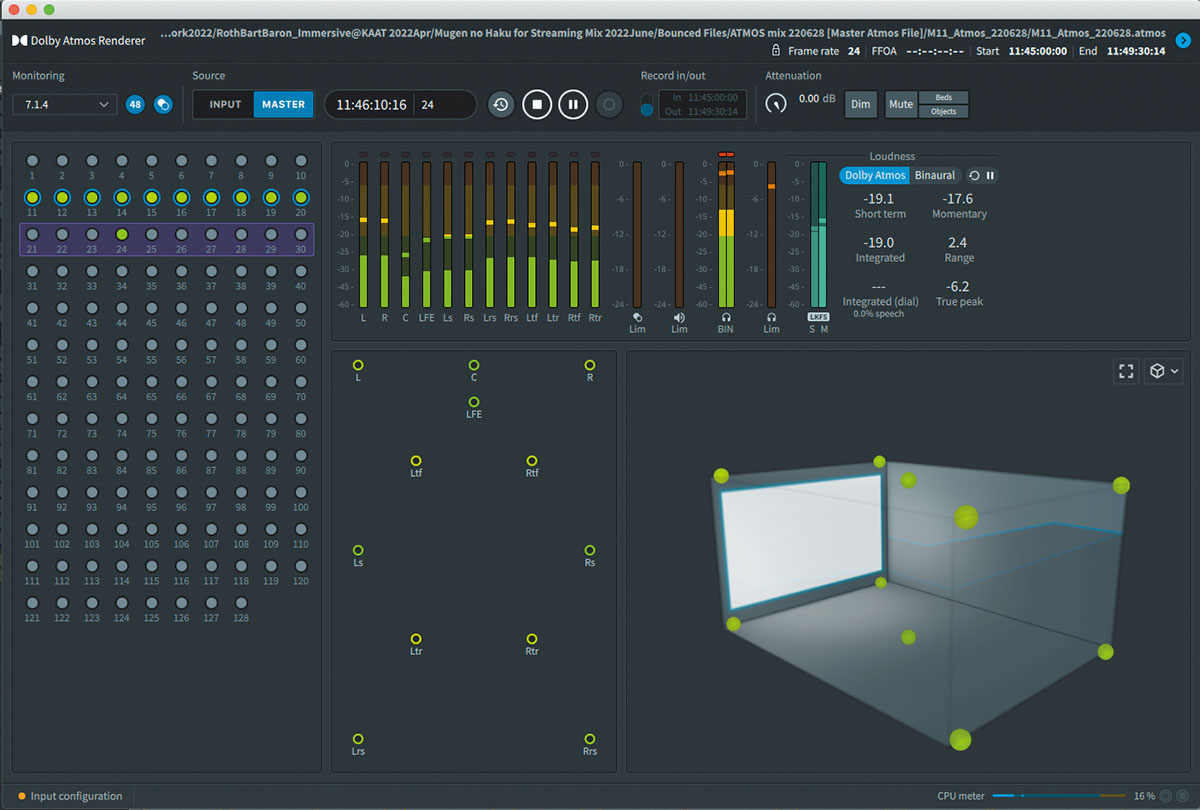Click the 16 % CPU reading
Image resolution: width=1200 pixels, height=810 pixels.
click(1144, 796)
